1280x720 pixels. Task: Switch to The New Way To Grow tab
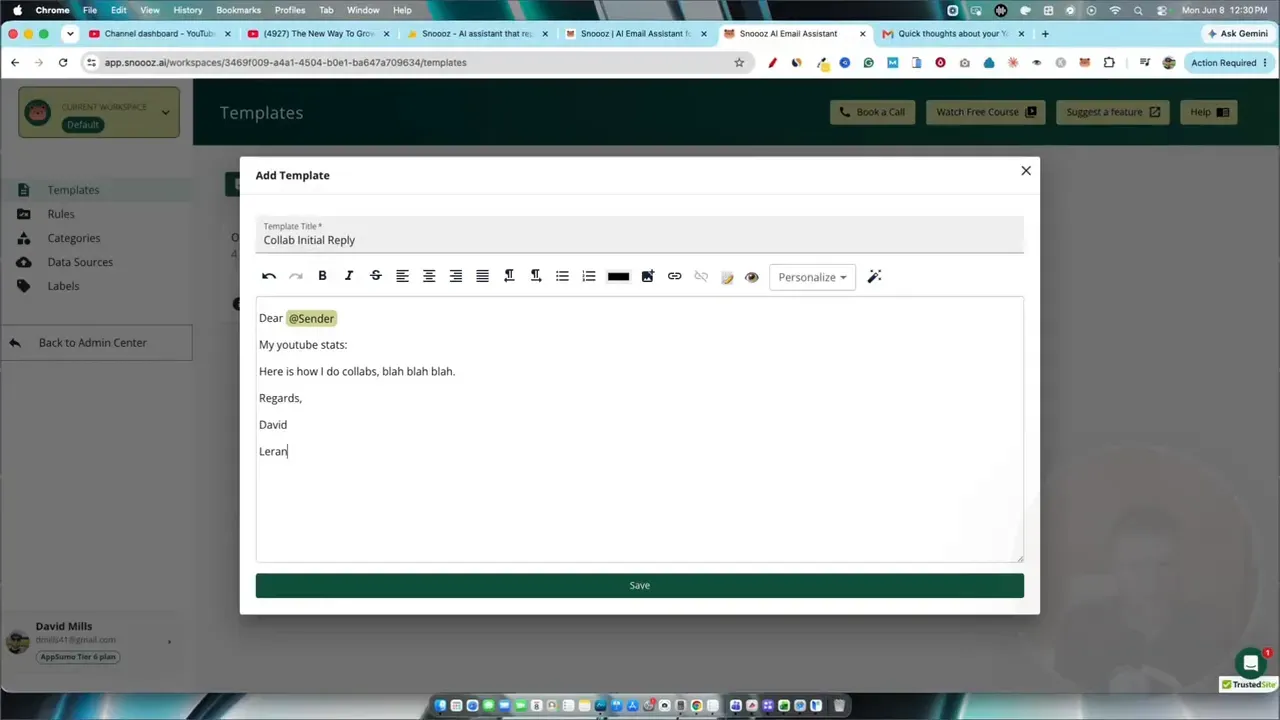click(318, 33)
